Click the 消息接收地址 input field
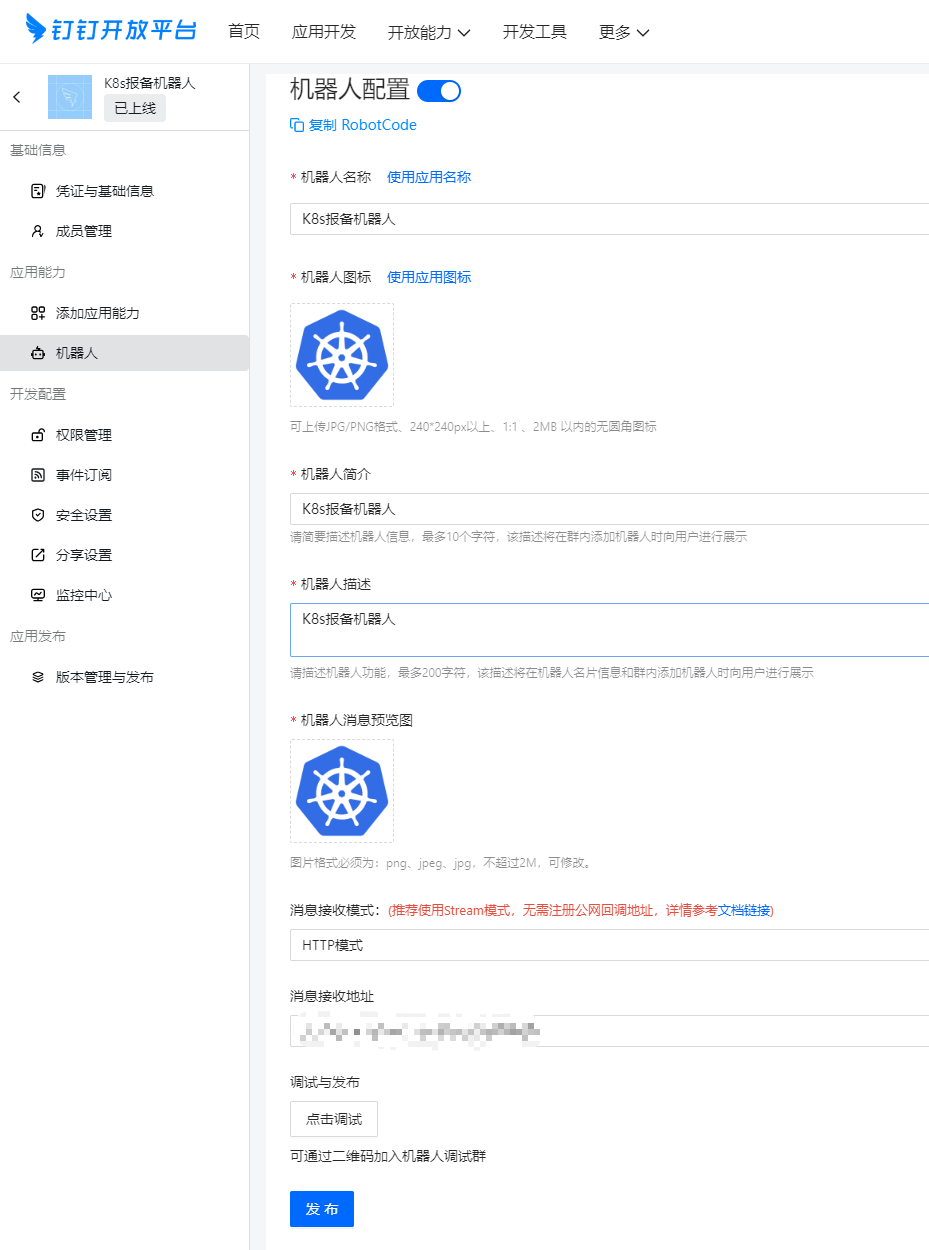The width and height of the screenshot is (929, 1250). (609, 1031)
